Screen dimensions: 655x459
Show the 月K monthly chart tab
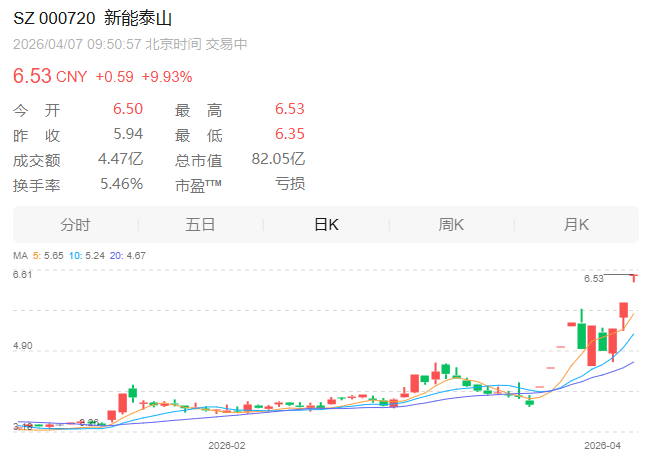576,225
